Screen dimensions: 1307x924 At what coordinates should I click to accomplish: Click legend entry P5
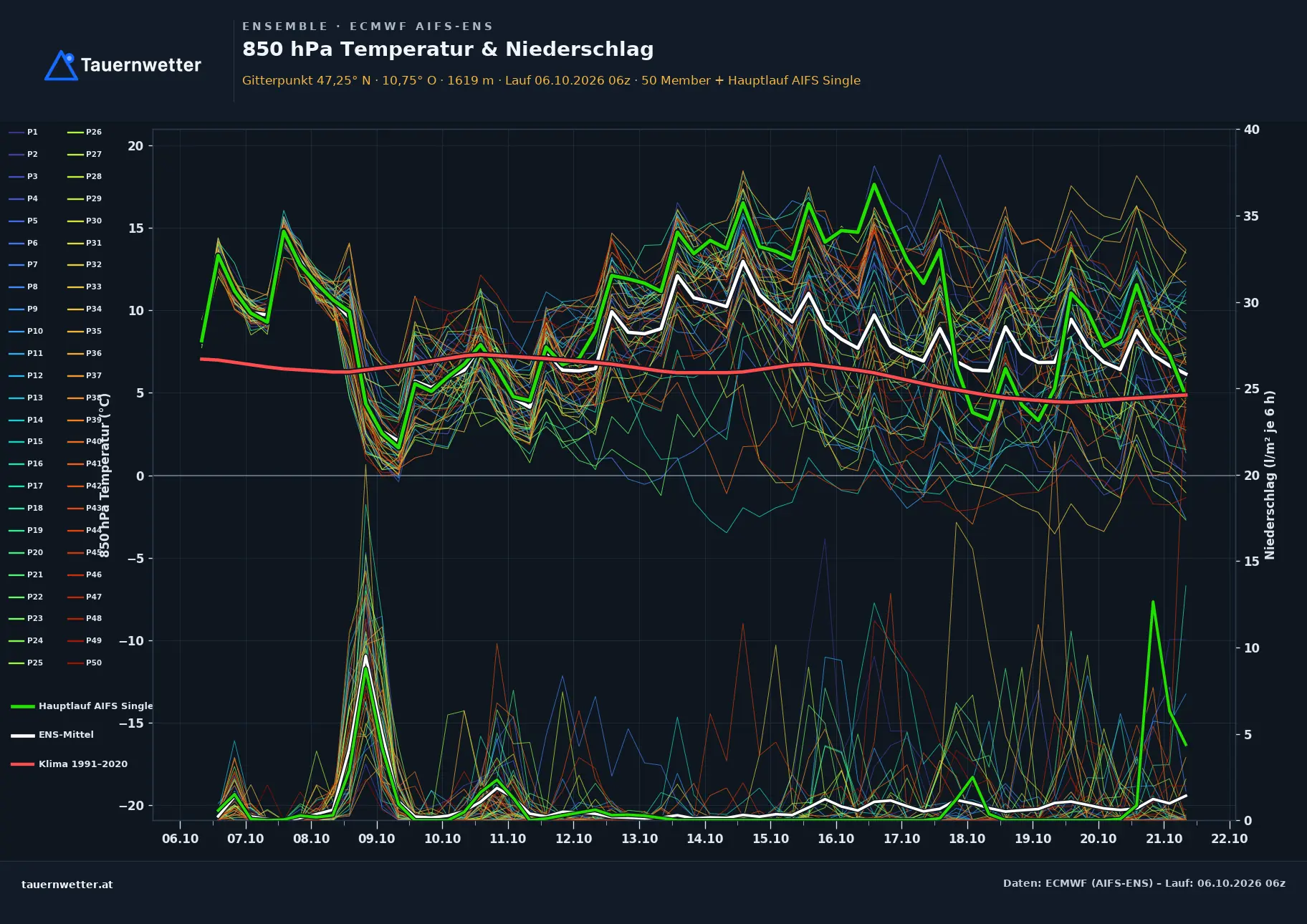pyautogui.click(x=24, y=221)
